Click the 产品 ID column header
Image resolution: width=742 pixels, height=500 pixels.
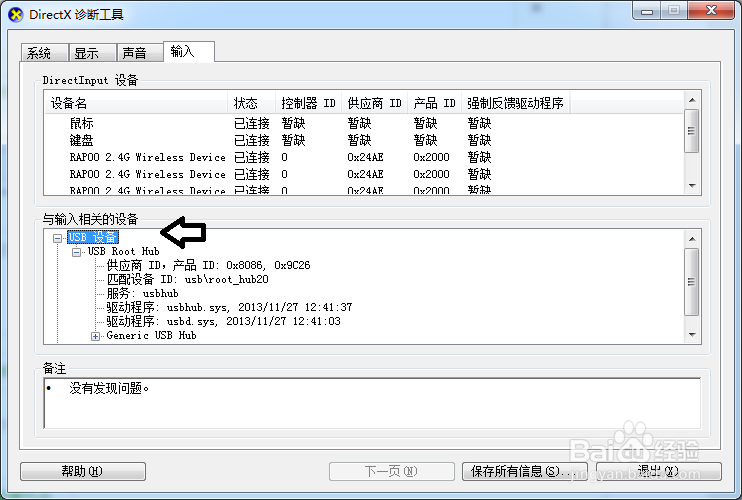click(x=434, y=103)
